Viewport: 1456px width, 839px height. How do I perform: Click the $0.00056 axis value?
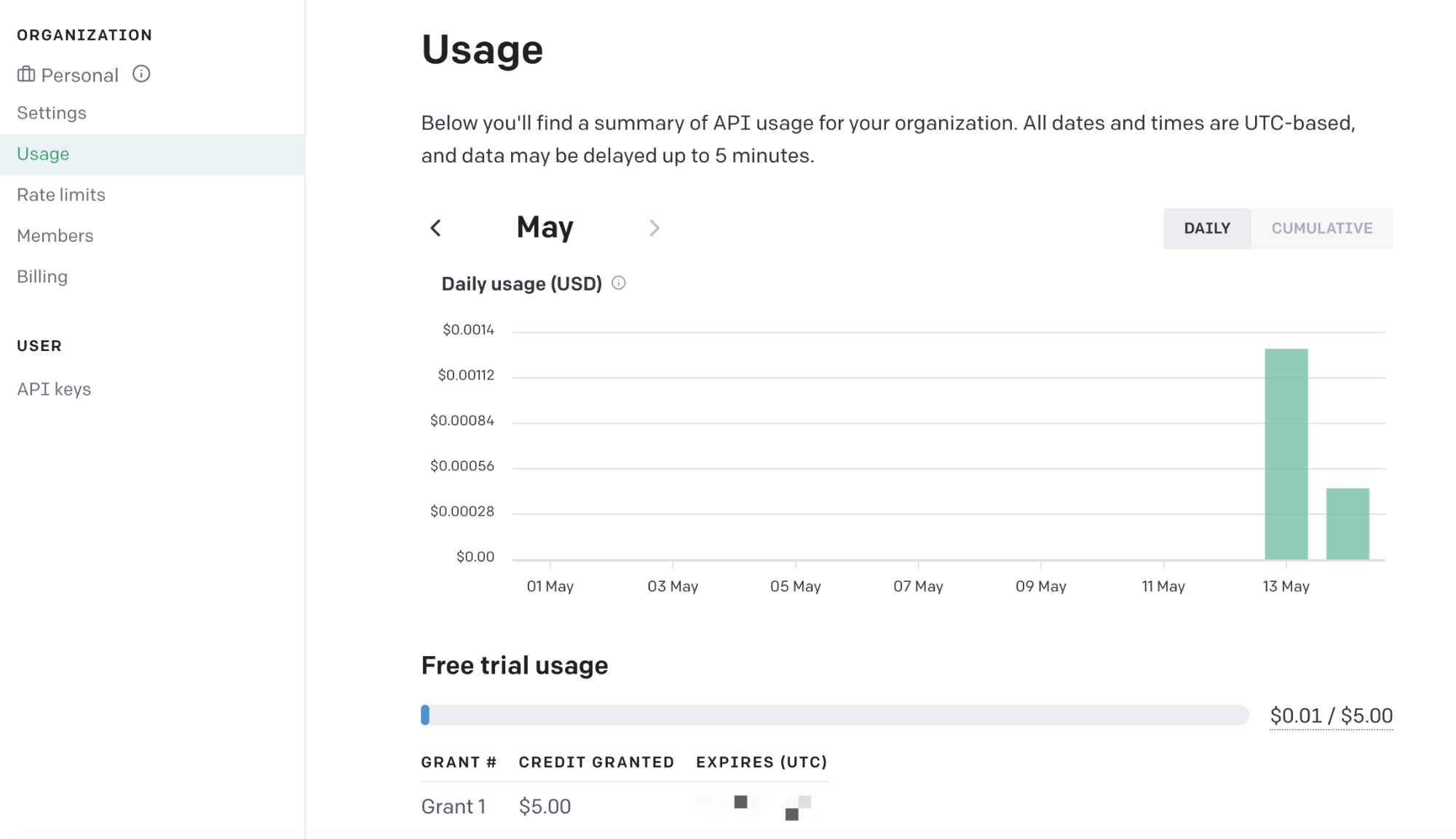point(462,466)
